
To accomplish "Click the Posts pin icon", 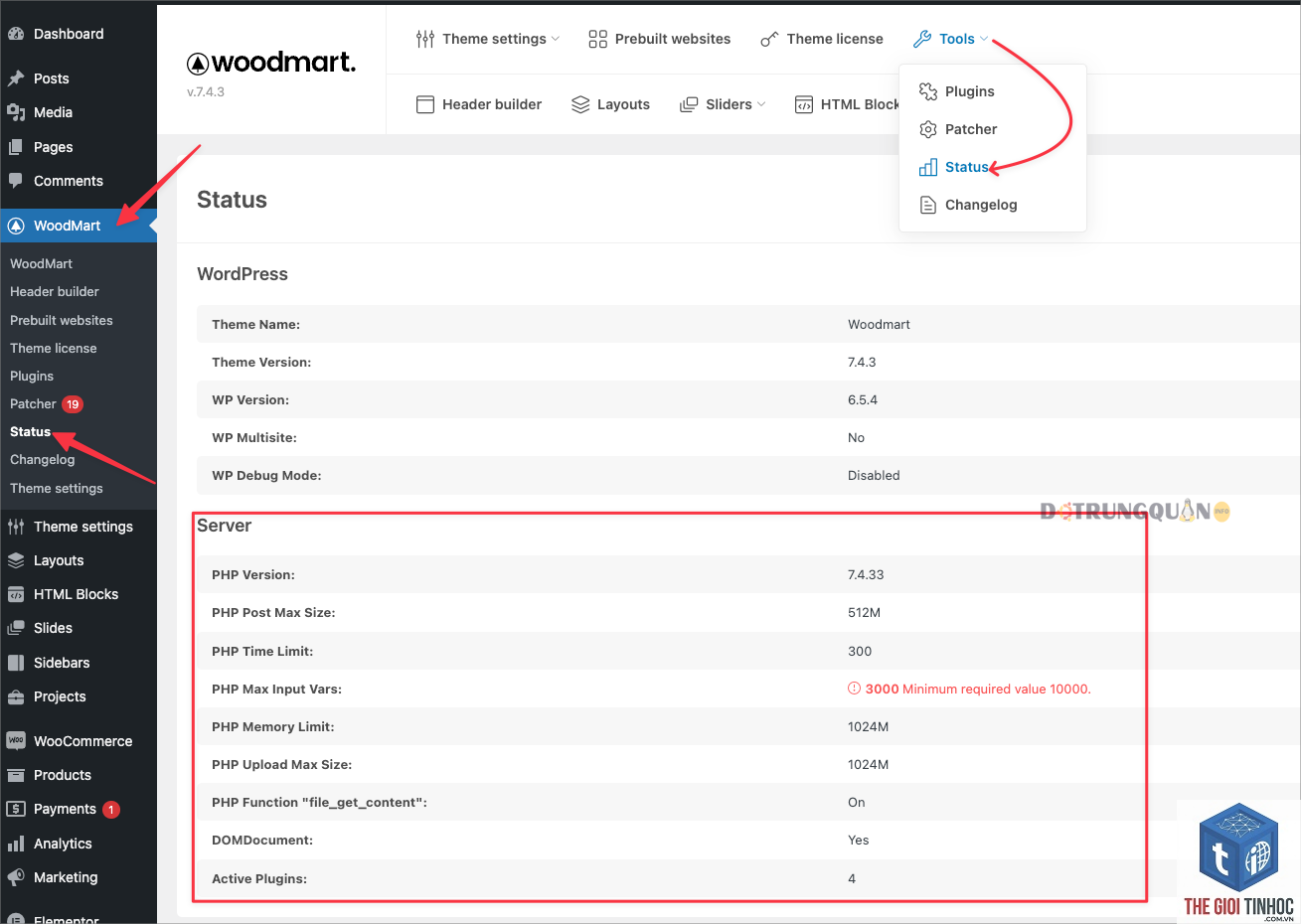I will tap(16, 78).
